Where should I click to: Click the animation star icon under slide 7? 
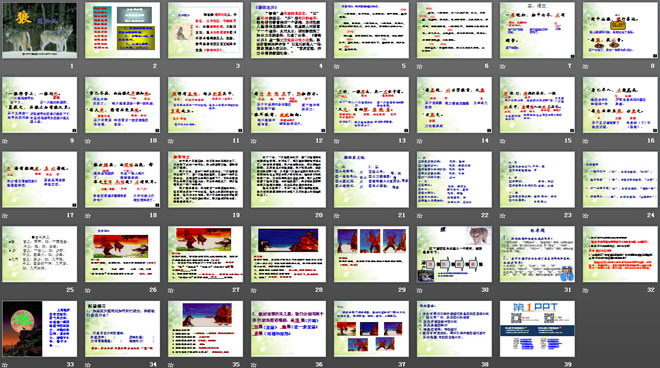[x=503, y=67]
